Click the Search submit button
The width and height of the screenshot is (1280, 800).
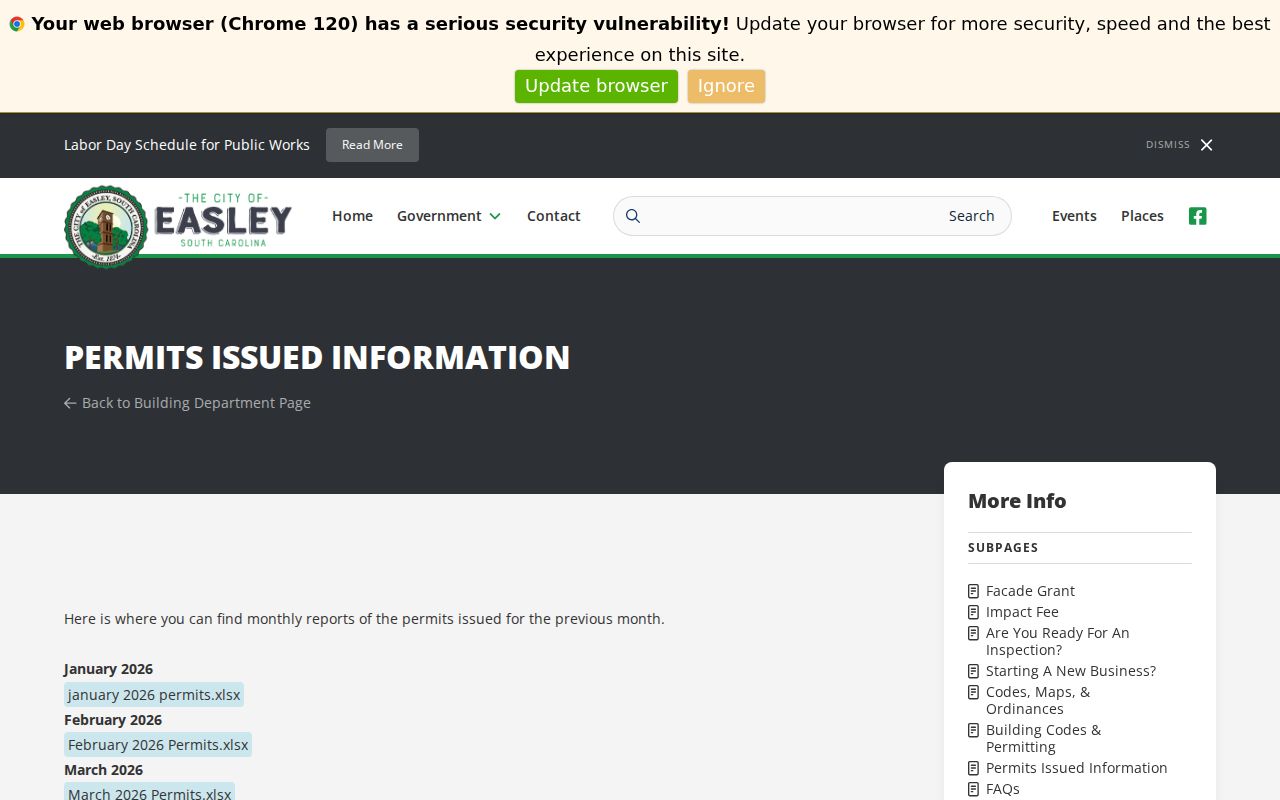point(971,216)
